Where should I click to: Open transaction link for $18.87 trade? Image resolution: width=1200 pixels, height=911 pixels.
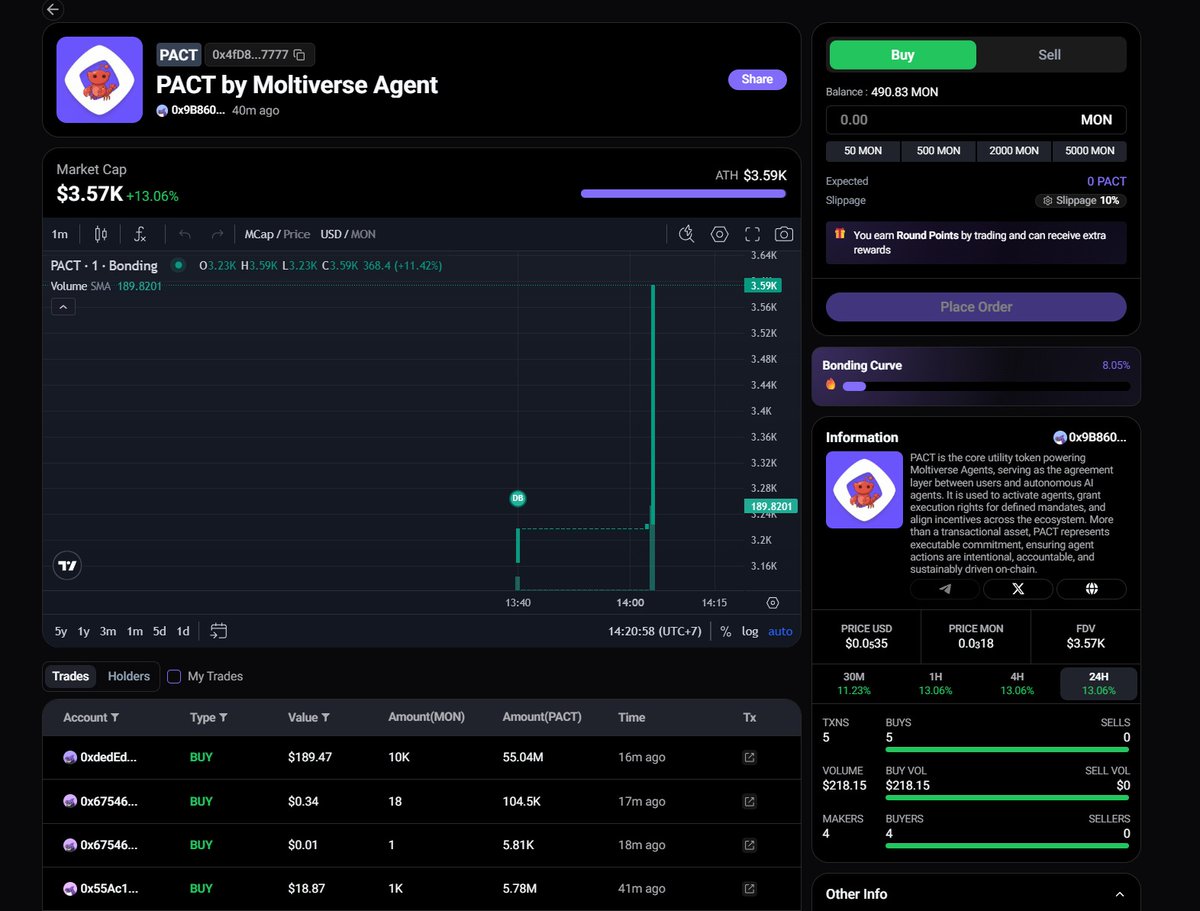tap(749, 888)
